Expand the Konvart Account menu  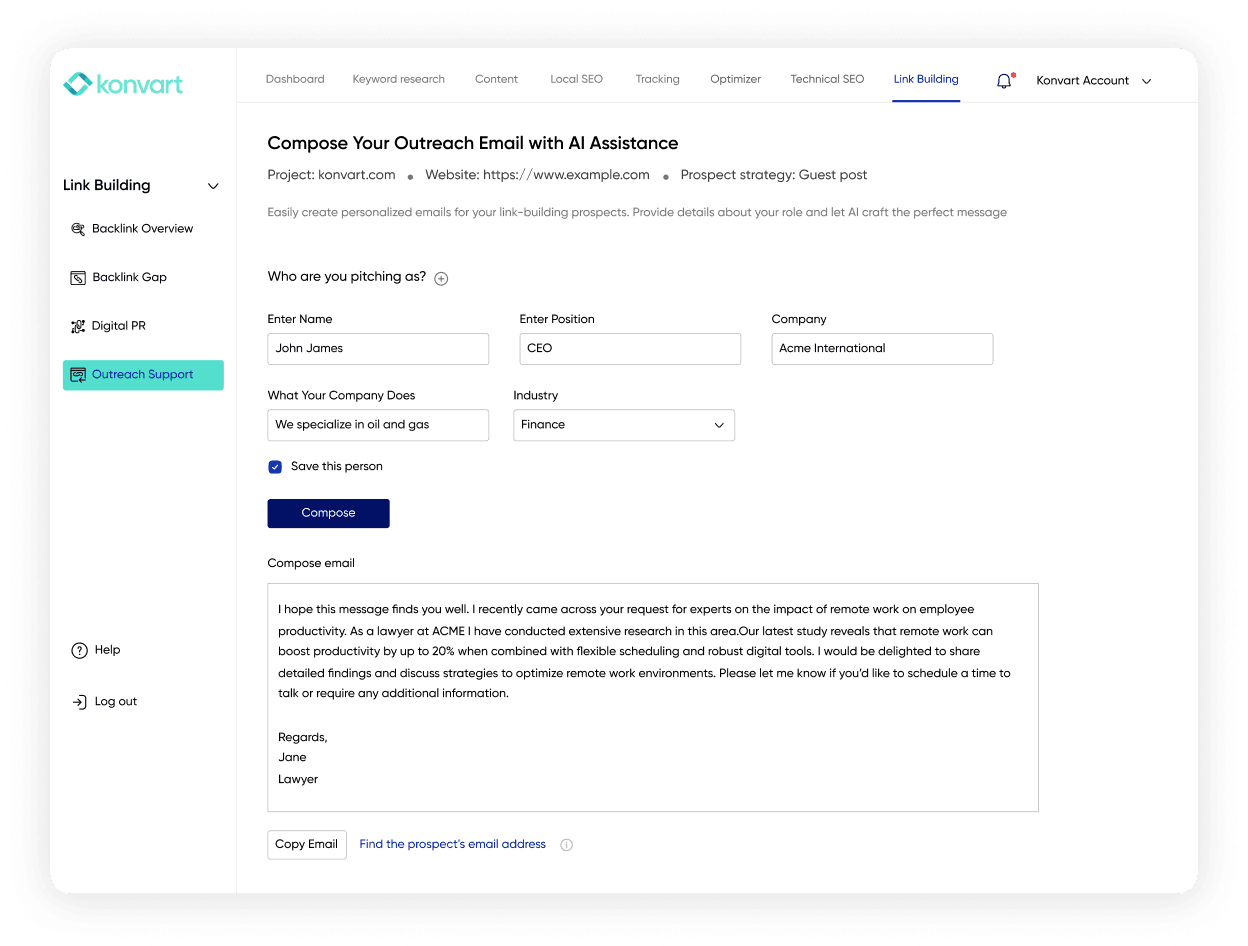[1146, 81]
